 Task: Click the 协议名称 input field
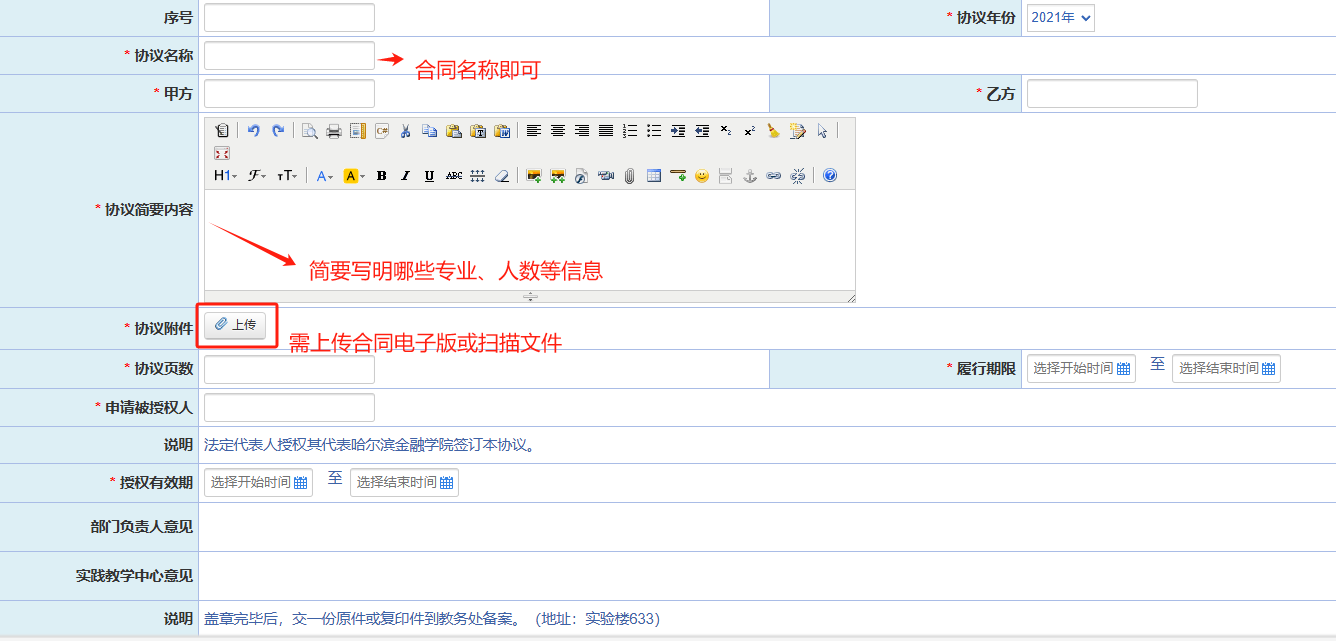(289, 56)
